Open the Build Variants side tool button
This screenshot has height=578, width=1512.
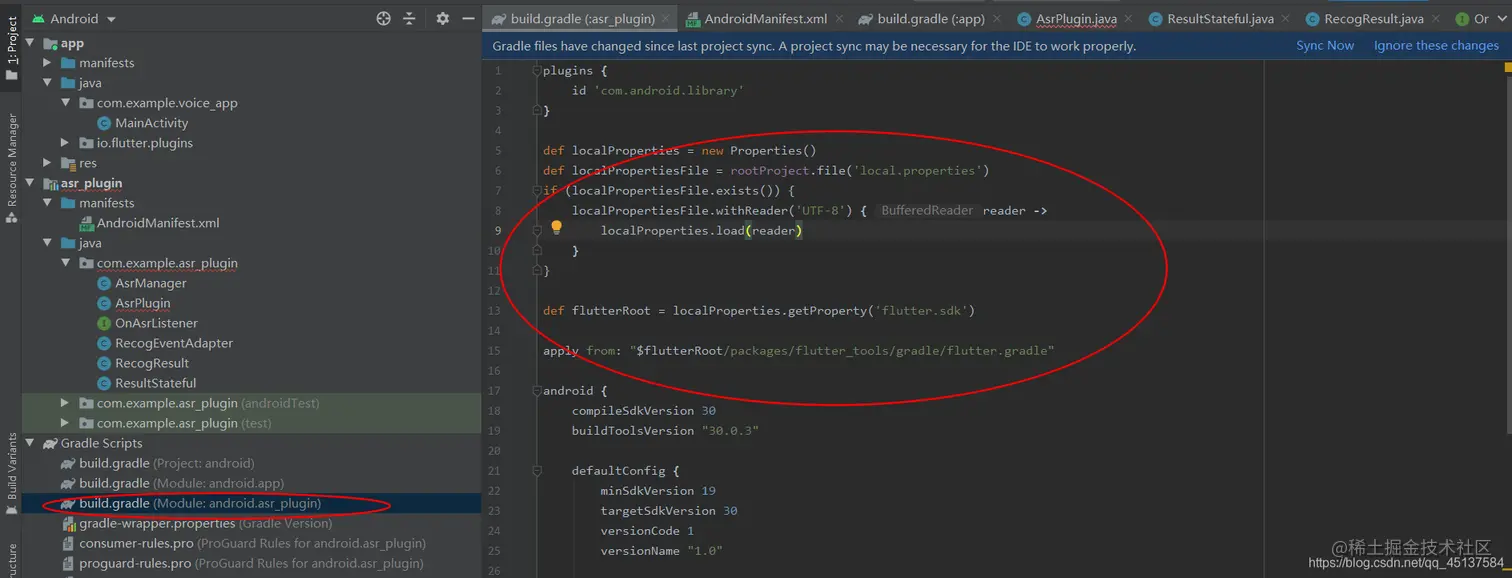point(11,472)
